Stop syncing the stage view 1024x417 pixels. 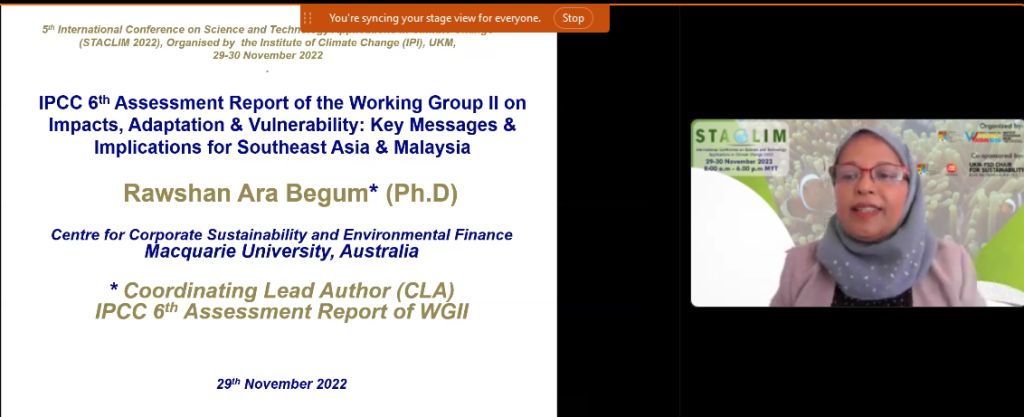573,18
